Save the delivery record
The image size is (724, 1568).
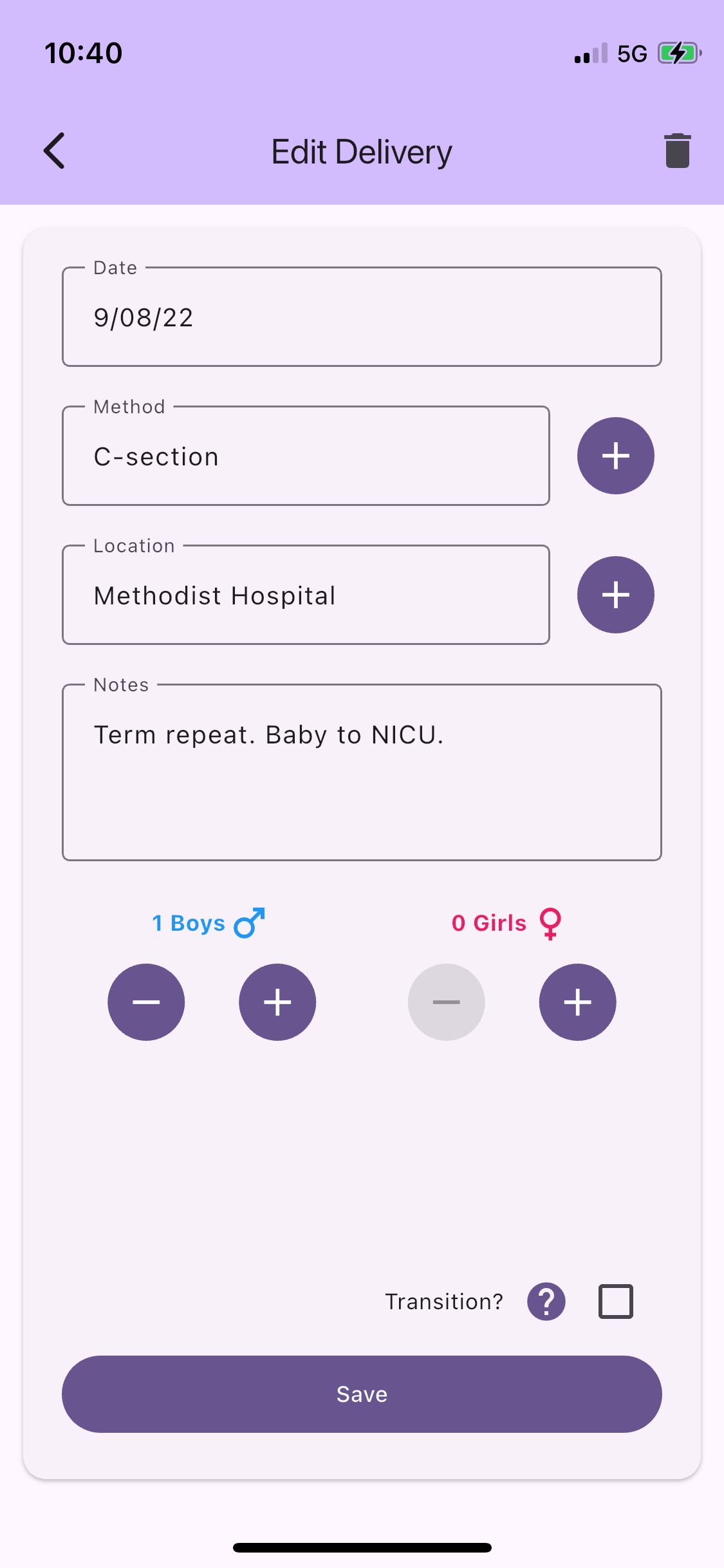[362, 1394]
